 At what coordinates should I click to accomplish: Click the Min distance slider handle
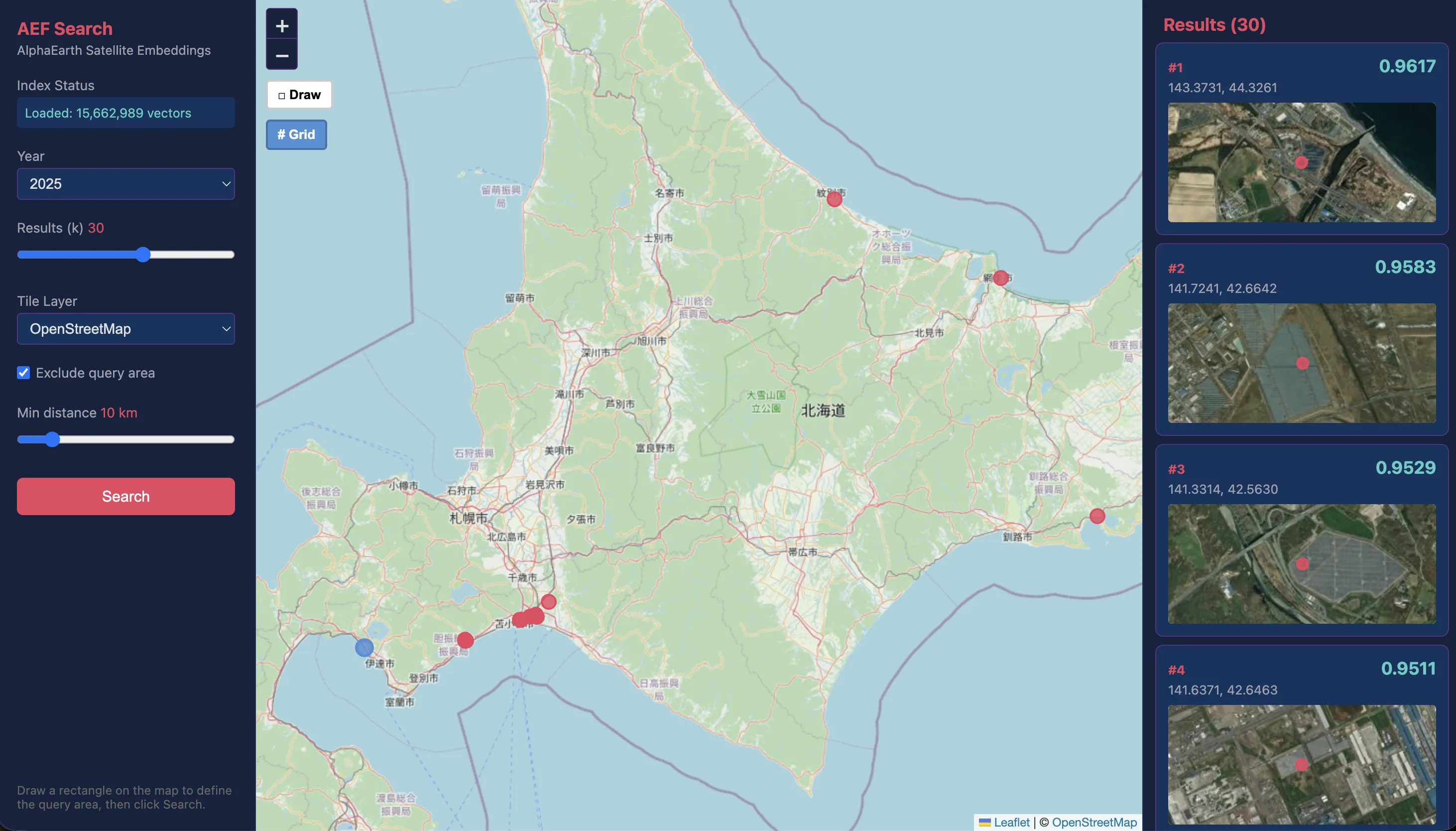coord(52,439)
